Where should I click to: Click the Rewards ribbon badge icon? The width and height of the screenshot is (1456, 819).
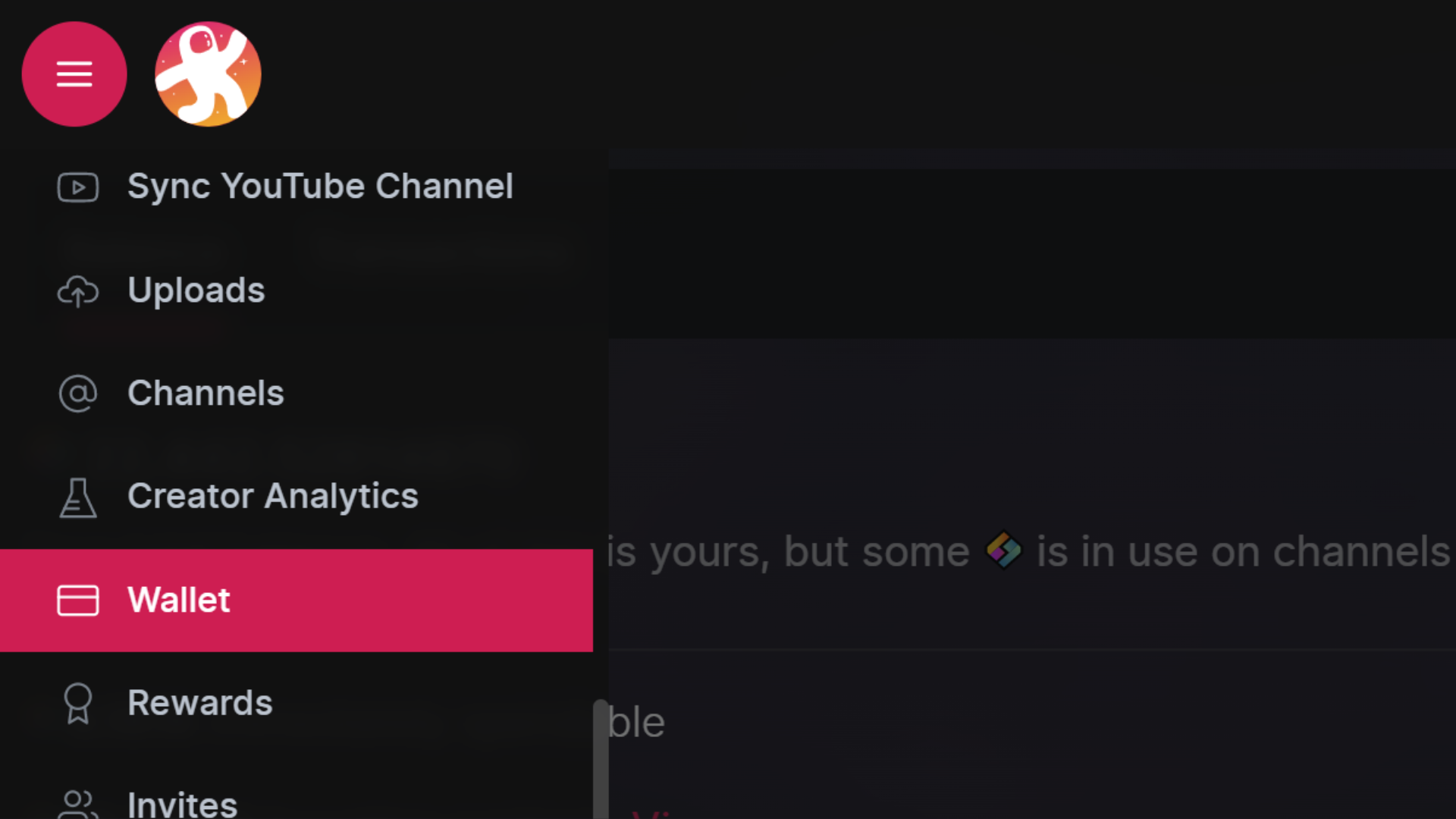[x=78, y=704]
